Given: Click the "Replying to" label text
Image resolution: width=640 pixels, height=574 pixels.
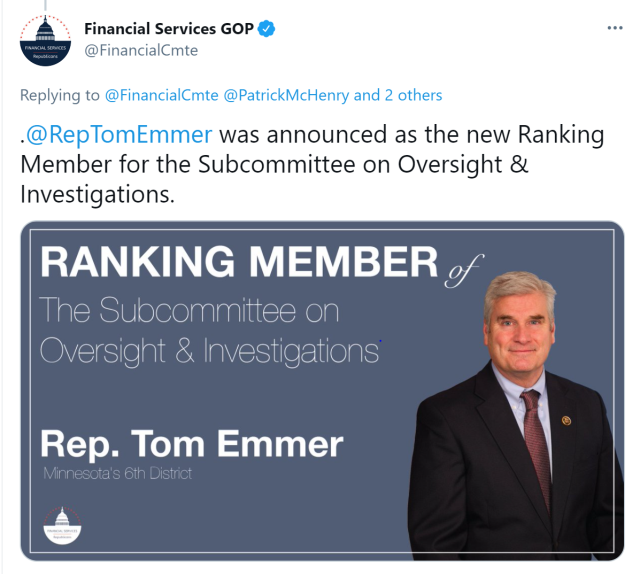Looking at the screenshot, I should tap(59, 95).
